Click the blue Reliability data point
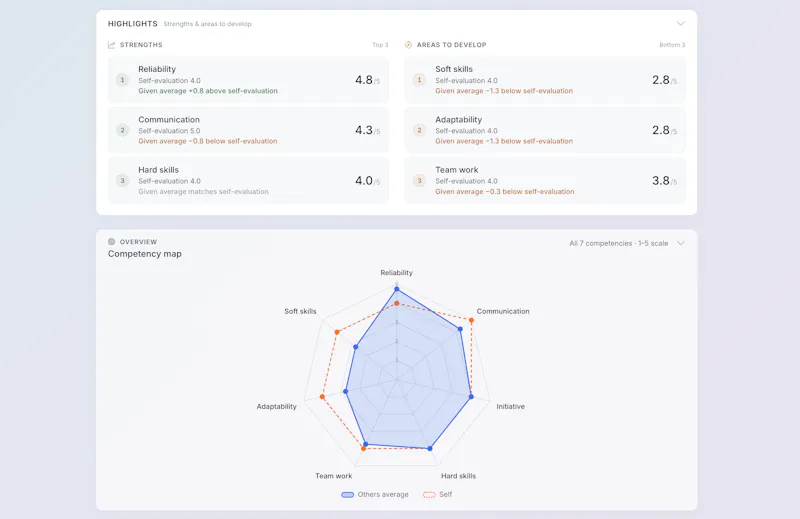Screen dimensions: 800x519 pyautogui.click(x=396, y=289)
